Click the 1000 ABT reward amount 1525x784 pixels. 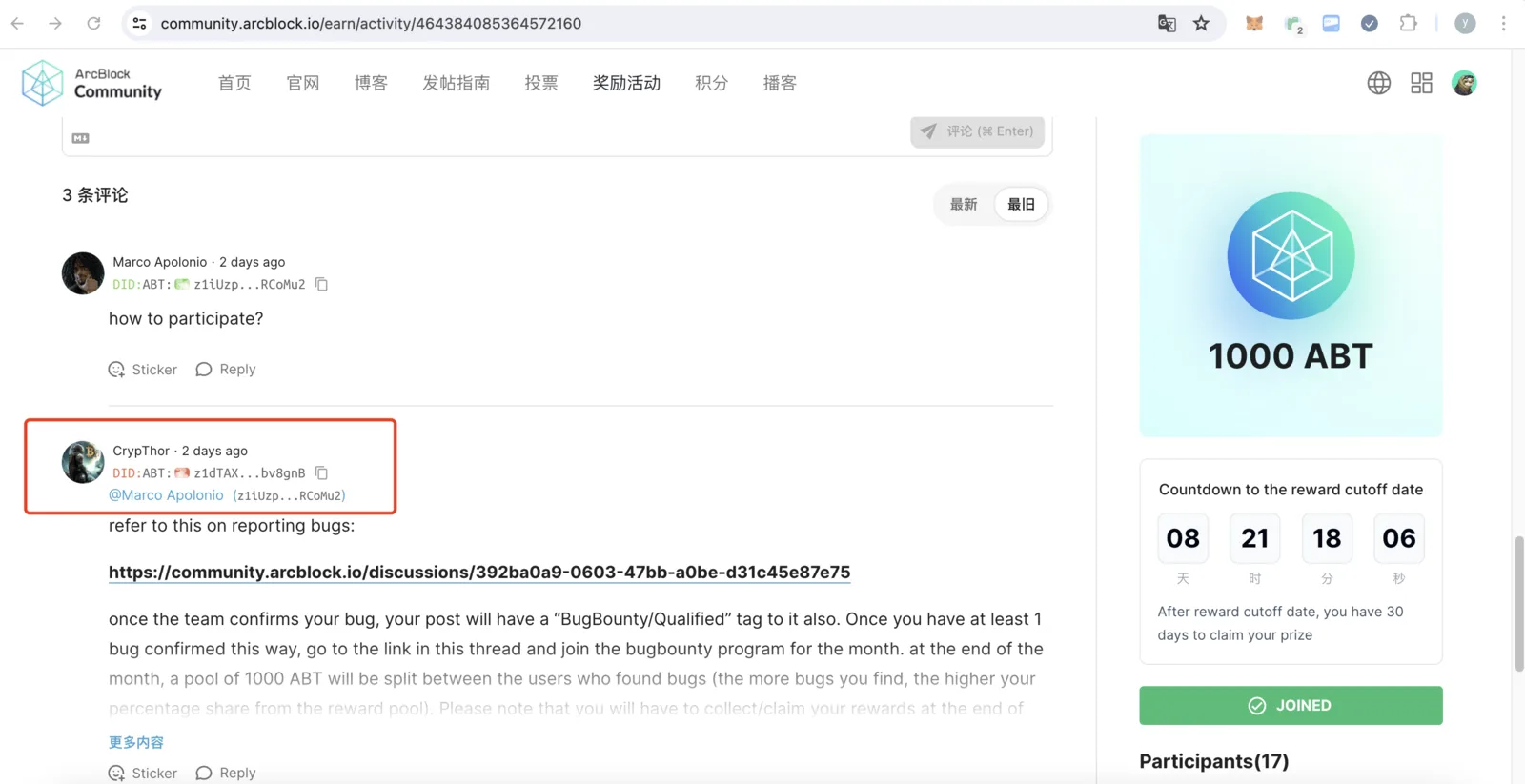pos(1291,356)
